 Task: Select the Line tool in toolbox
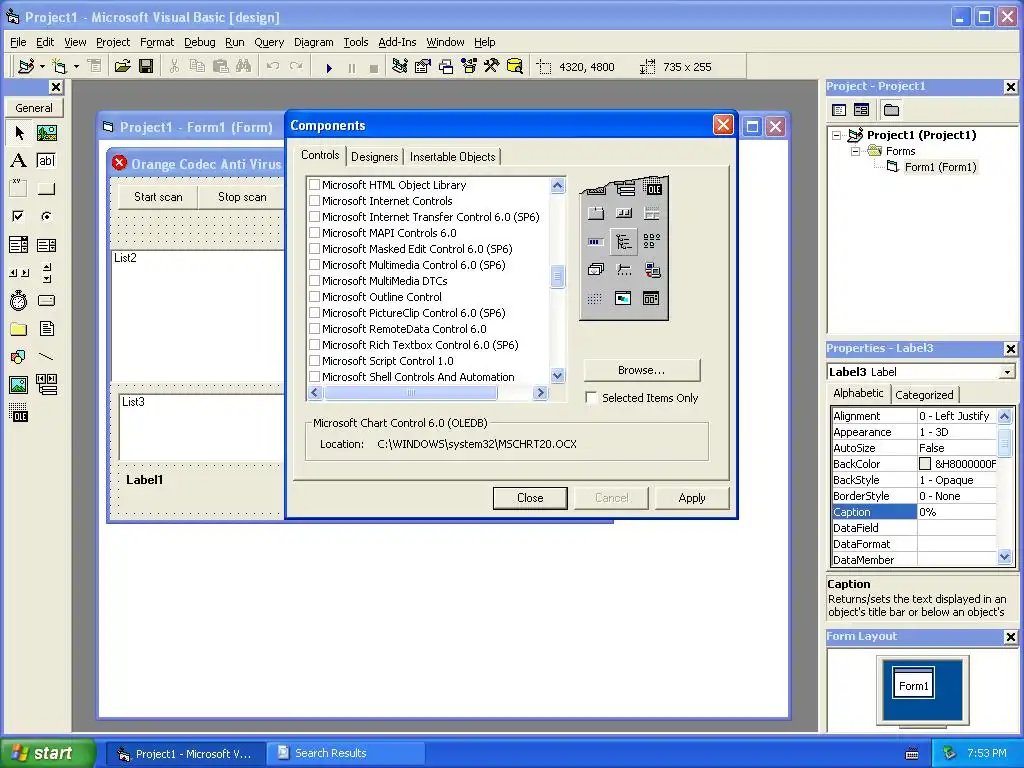[46, 357]
